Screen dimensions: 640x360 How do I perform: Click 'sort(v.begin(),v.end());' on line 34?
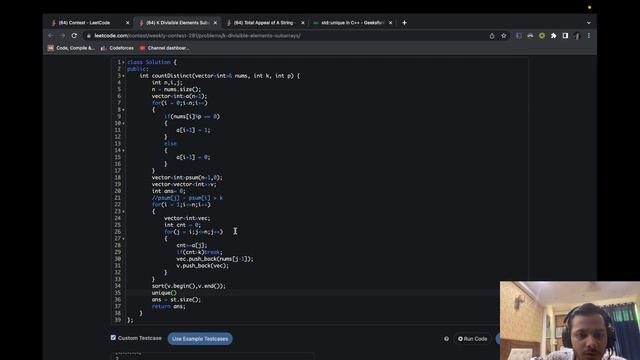(189, 286)
